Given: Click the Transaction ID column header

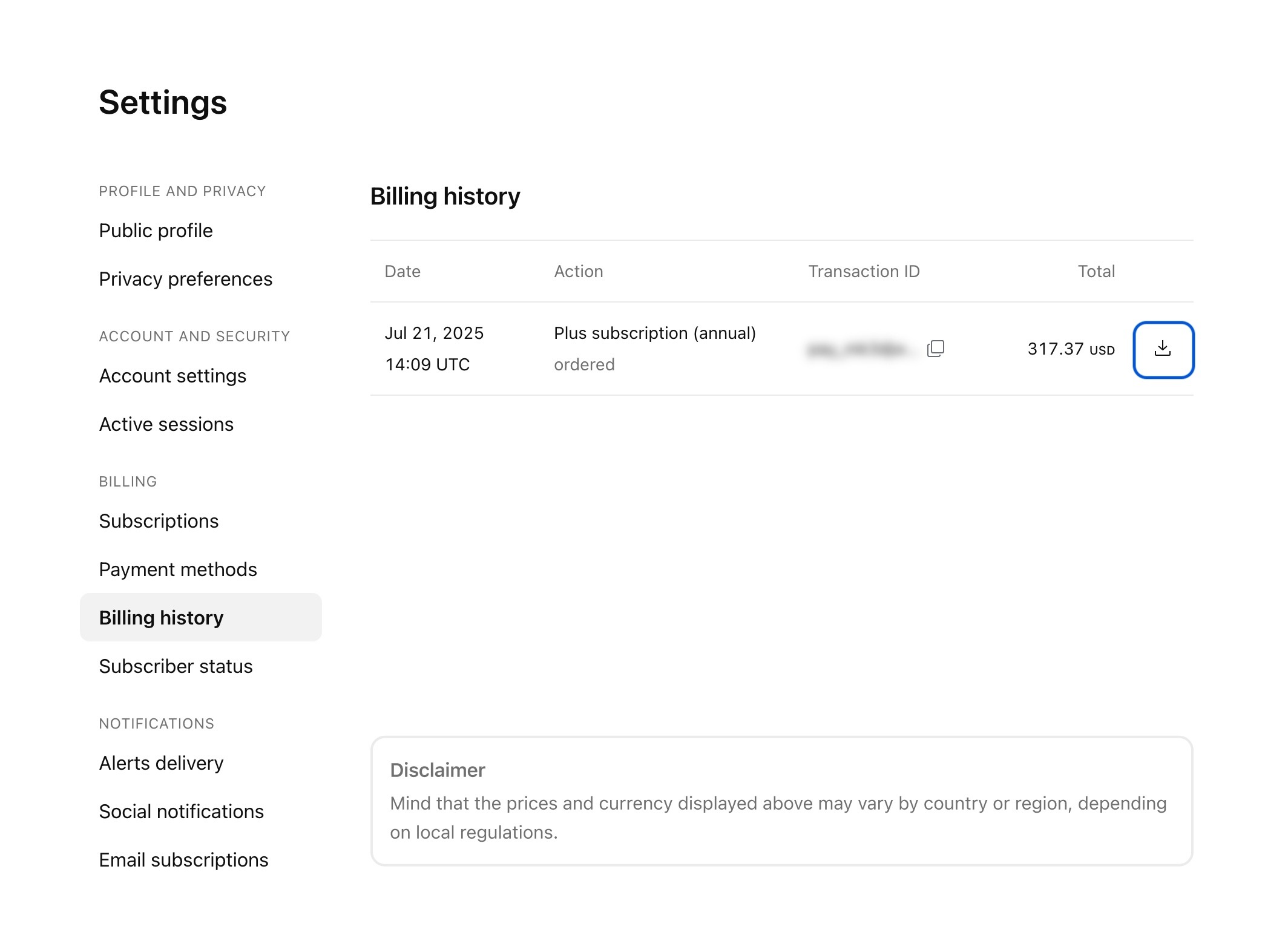Looking at the screenshot, I should tap(864, 272).
